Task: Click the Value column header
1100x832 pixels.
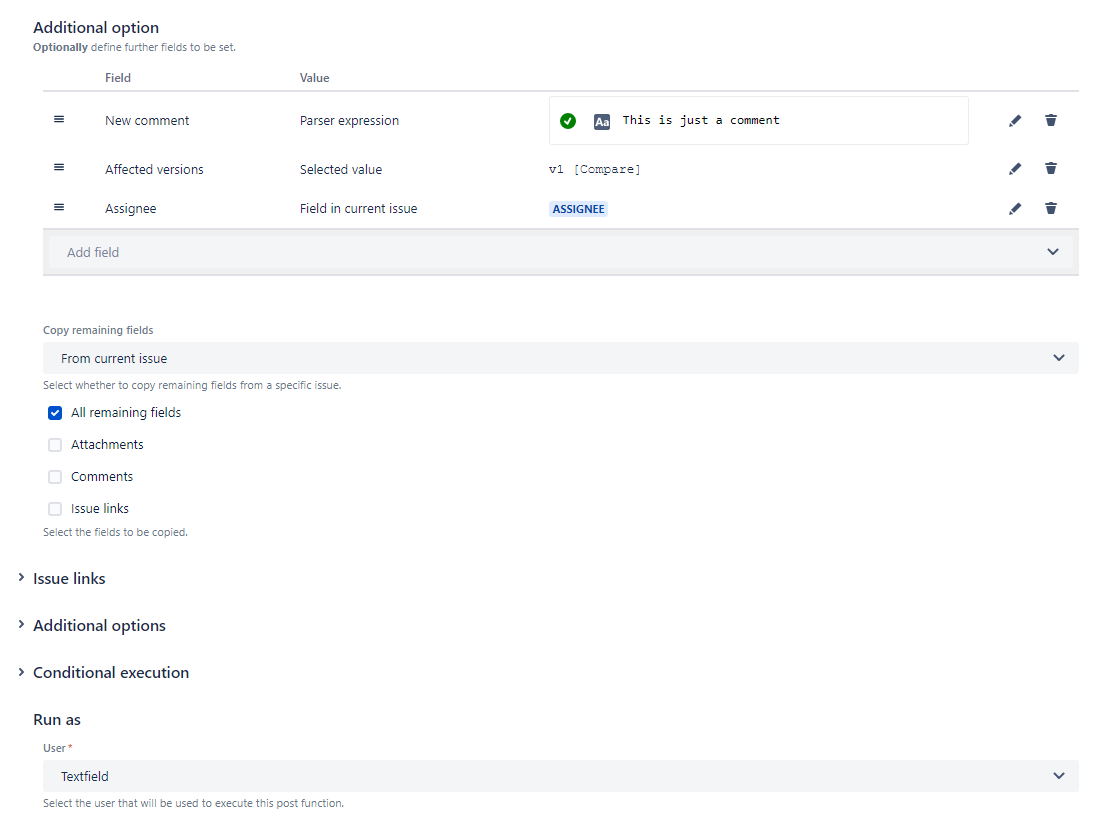Action: coord(314,78)
